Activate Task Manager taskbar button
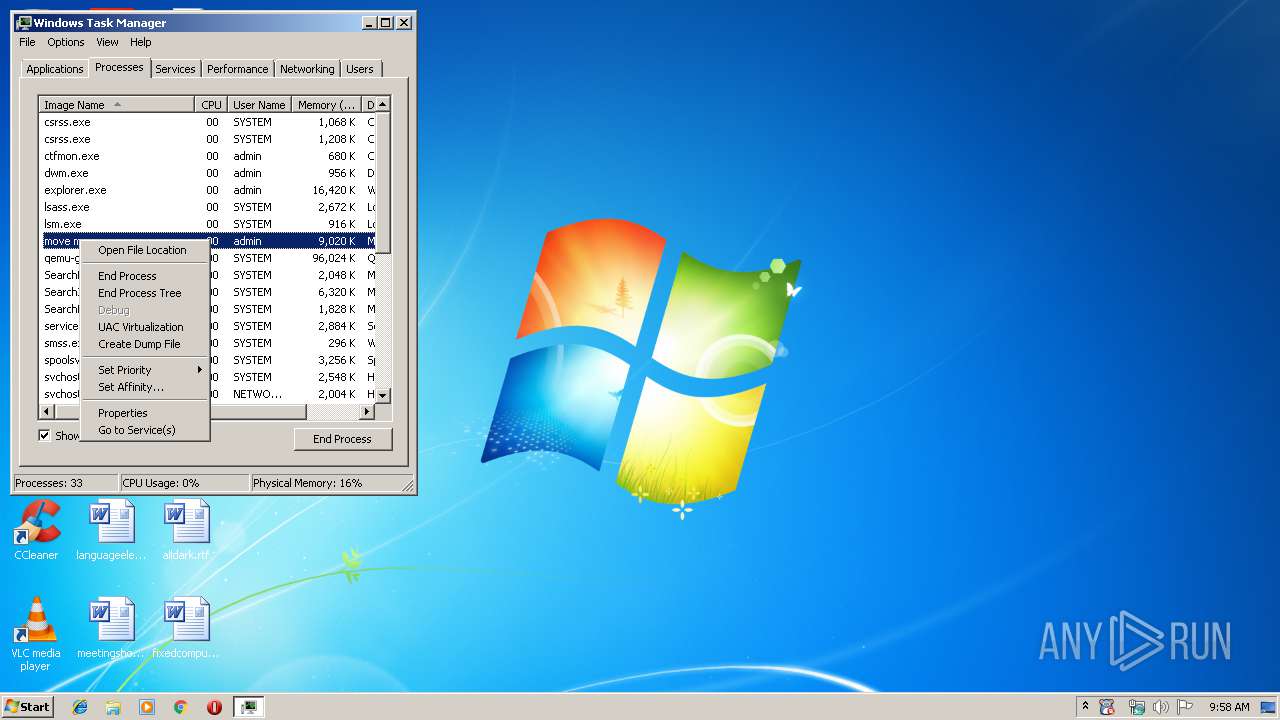 (248, 707)
